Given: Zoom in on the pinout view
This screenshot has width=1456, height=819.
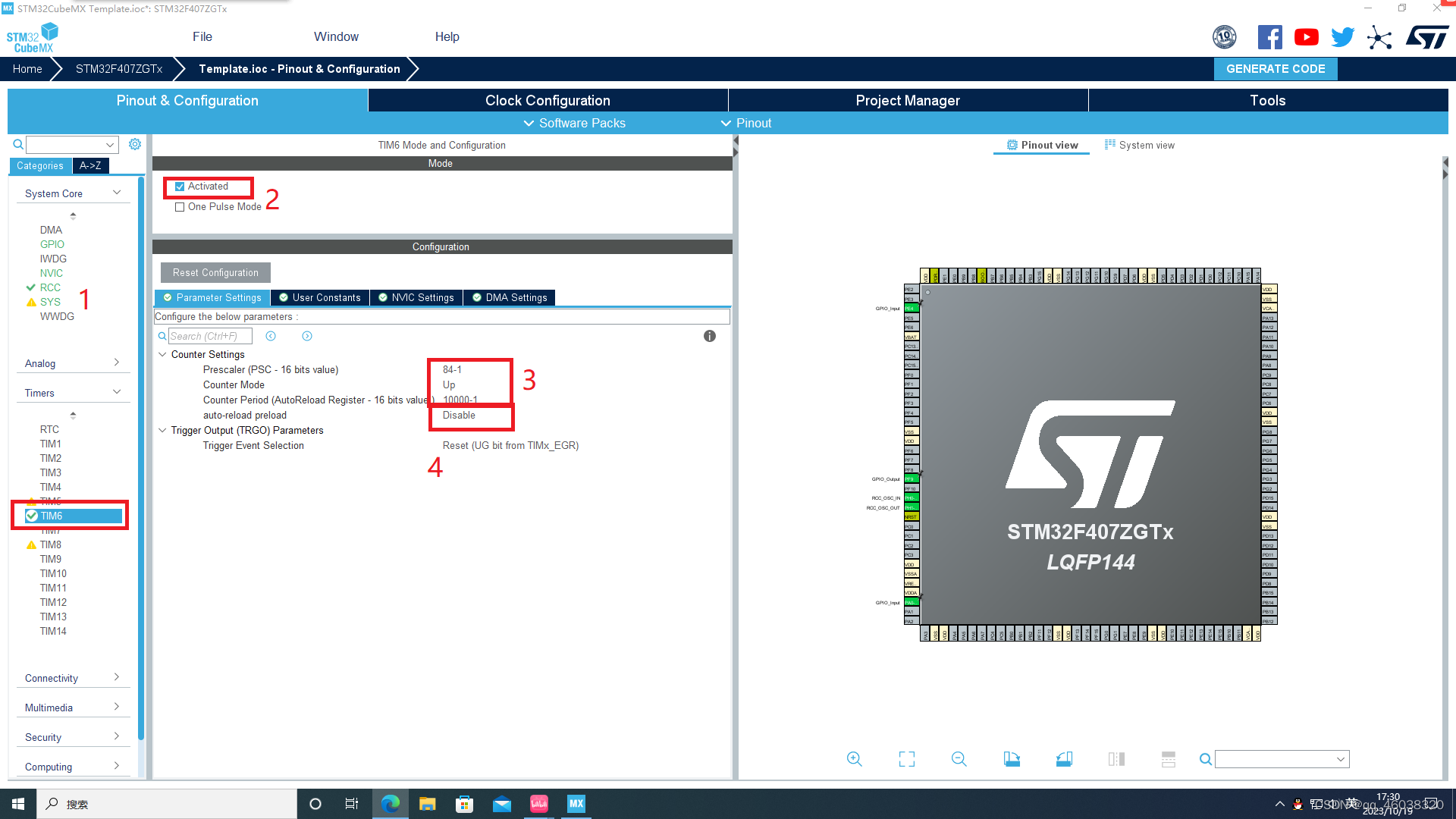Looking at the screenshot, I should (x=854, y=759).
